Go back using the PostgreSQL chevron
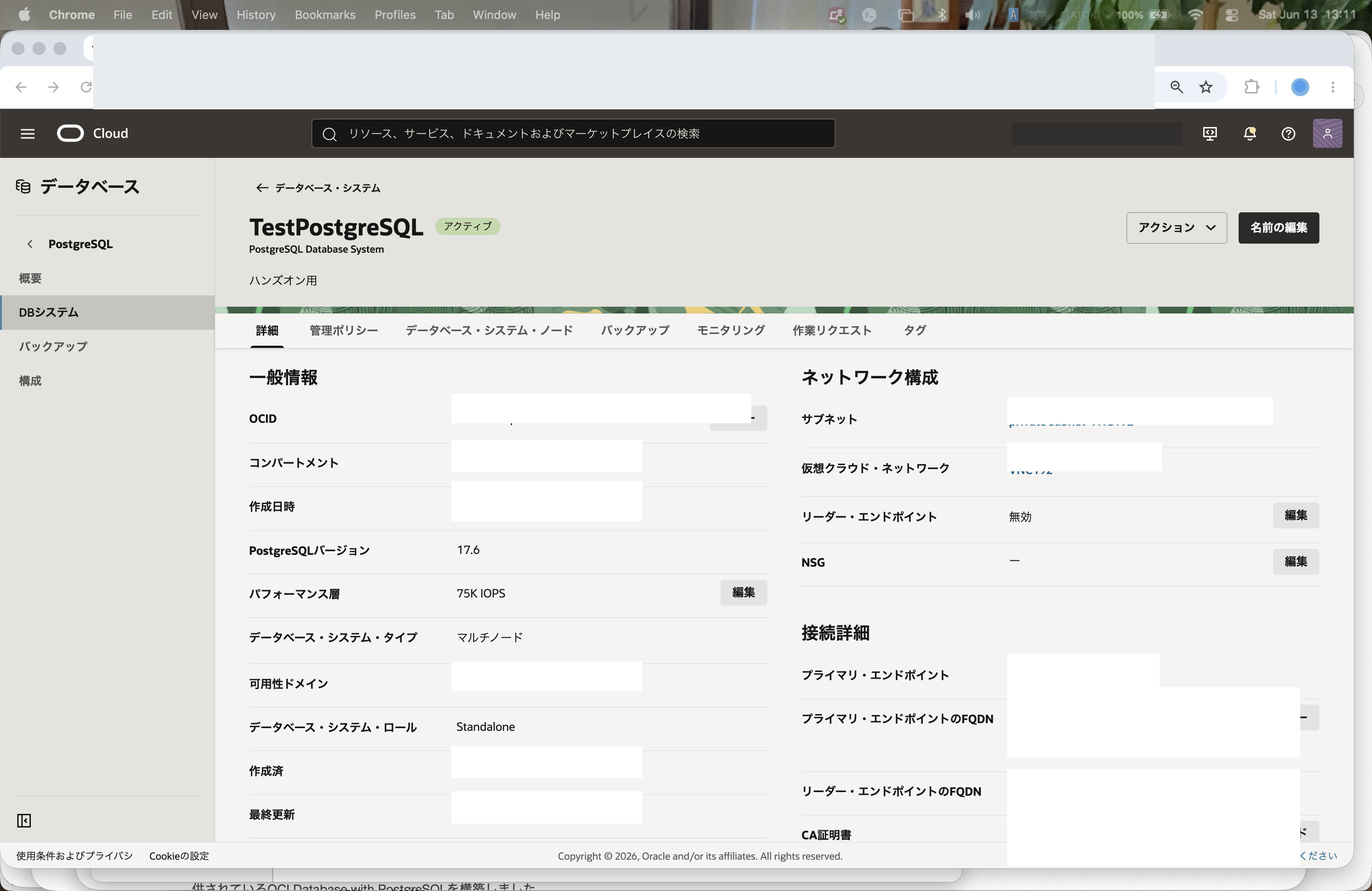 tap(30, 245)
